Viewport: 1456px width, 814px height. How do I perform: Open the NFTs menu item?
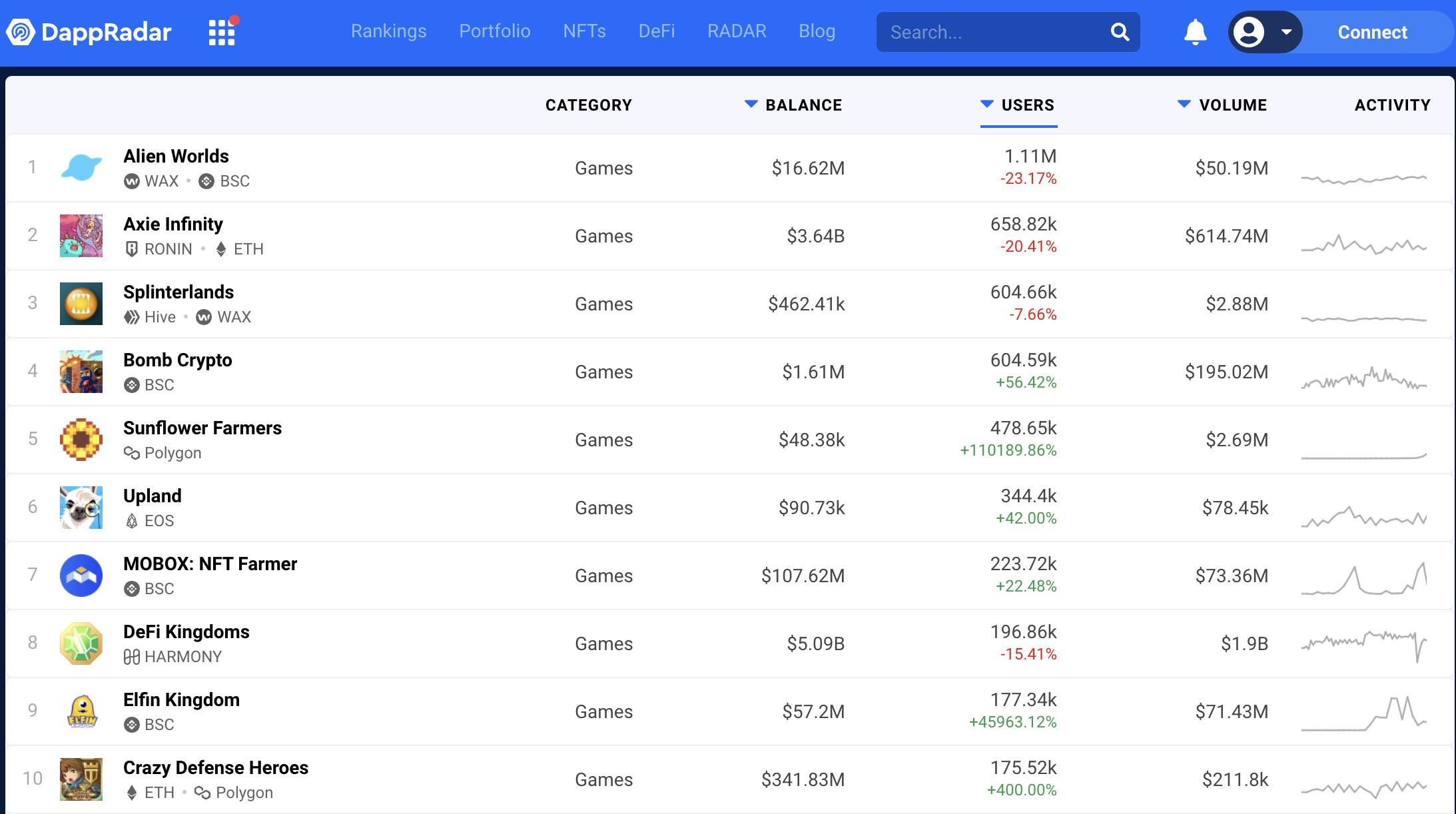point(584,31)
